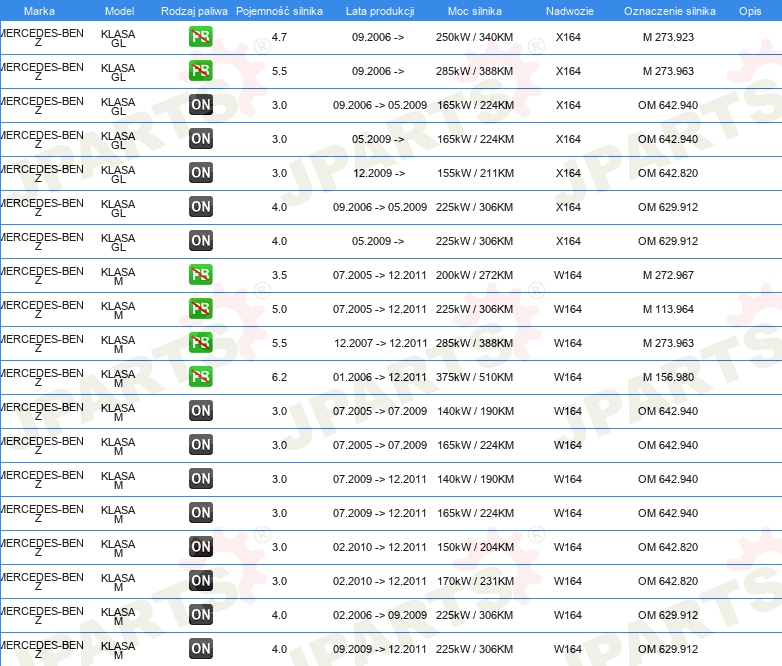Click production date 12.2009 ->
The height and width of the screenshot is (666, 782).
379,173
